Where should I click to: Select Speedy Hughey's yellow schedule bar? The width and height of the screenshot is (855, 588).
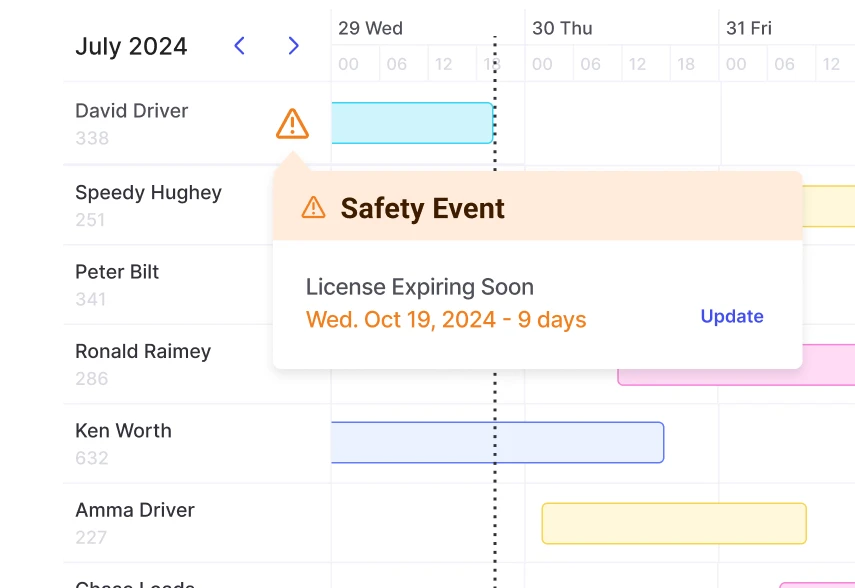click(x=829, y=206)
